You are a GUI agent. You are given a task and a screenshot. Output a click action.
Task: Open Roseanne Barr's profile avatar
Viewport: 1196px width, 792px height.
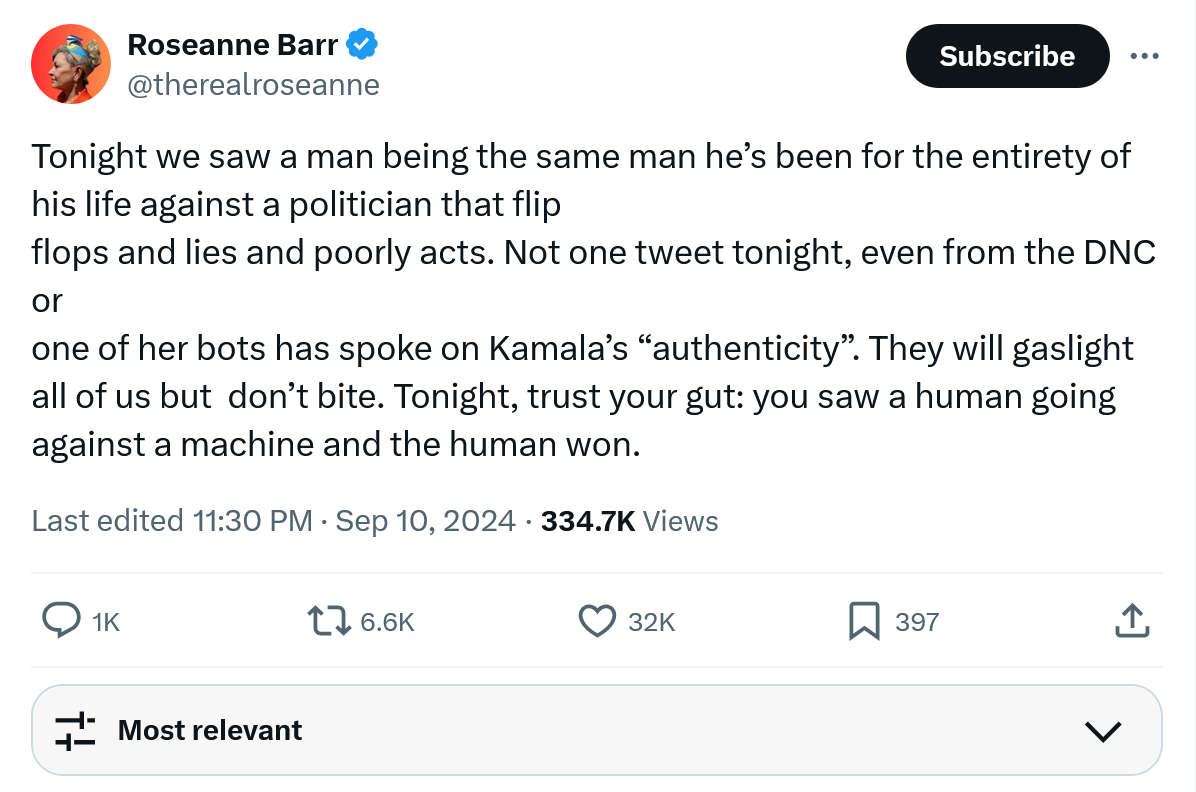pyautogui.click(x=70, y=64)
